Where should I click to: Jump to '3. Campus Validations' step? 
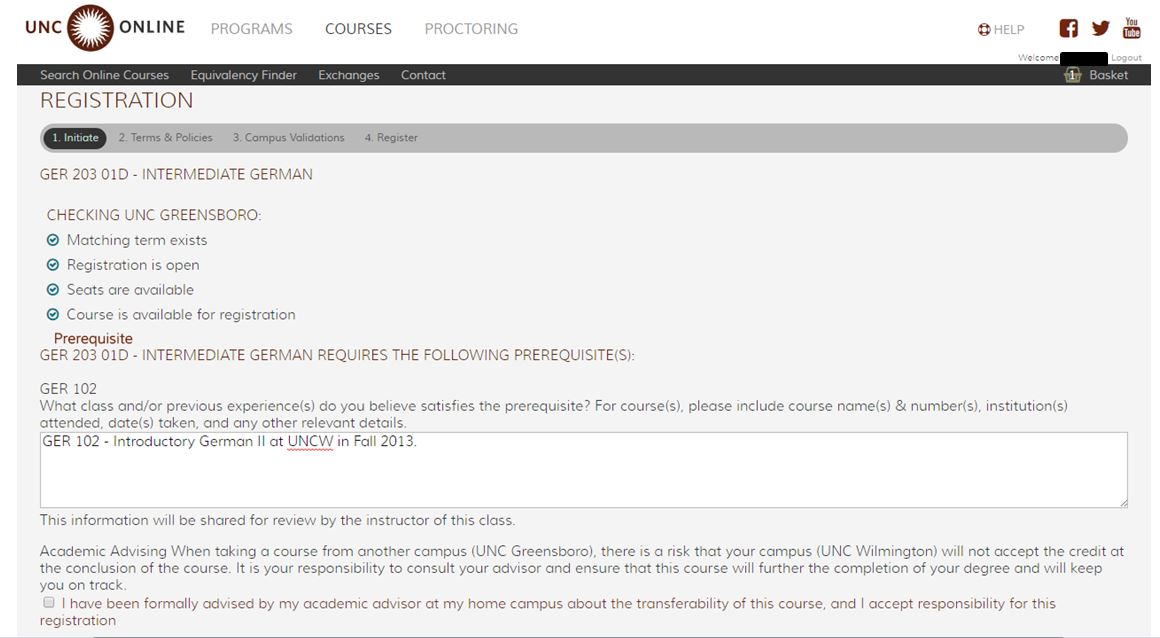tap(288, 138)
